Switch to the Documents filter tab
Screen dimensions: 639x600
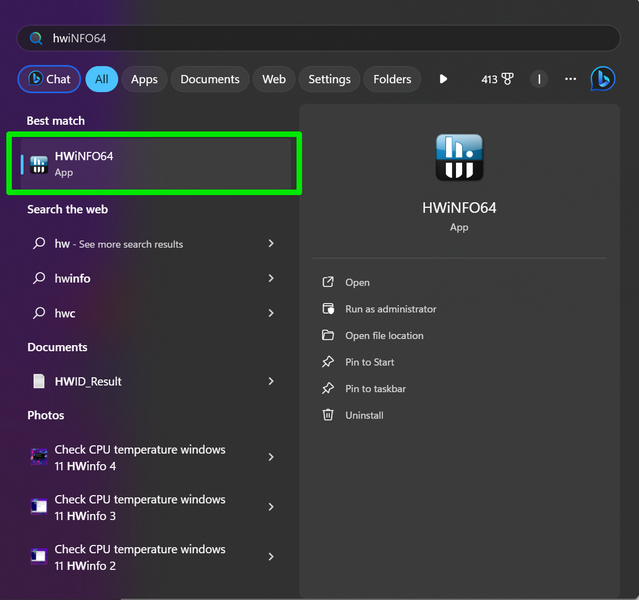[x=210, y=79]
